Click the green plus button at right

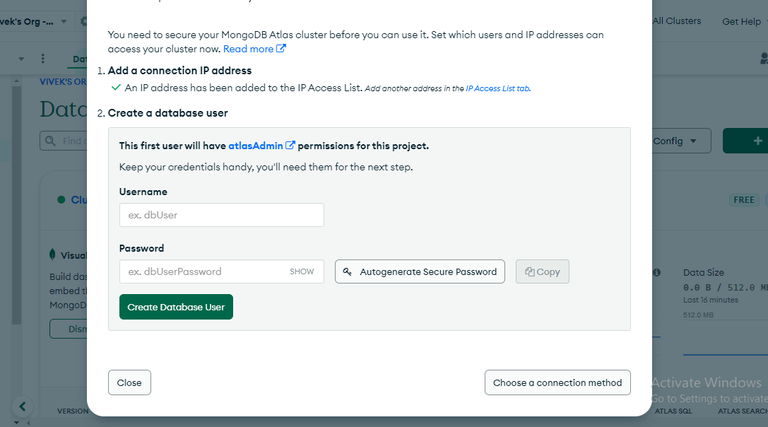point(743,141)
